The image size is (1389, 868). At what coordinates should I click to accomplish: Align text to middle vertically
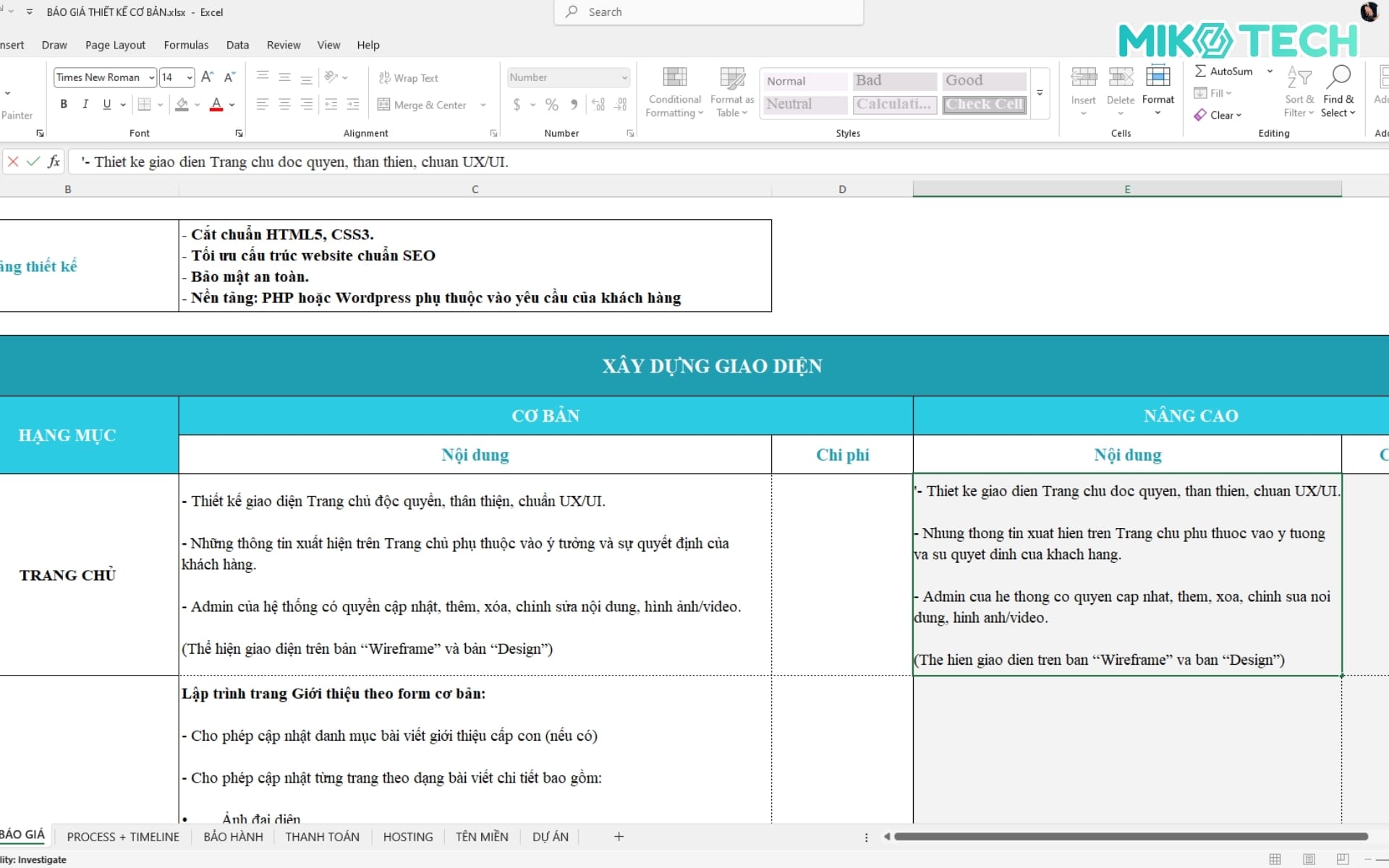click(x=285, y=77)
